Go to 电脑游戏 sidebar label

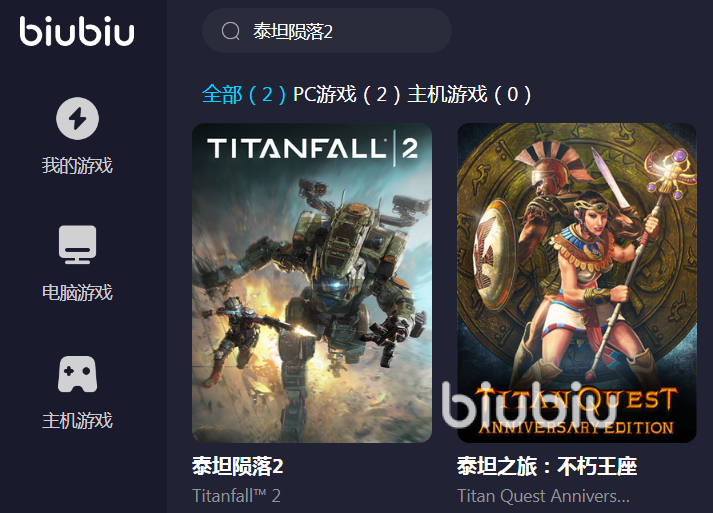coord(77,292)
